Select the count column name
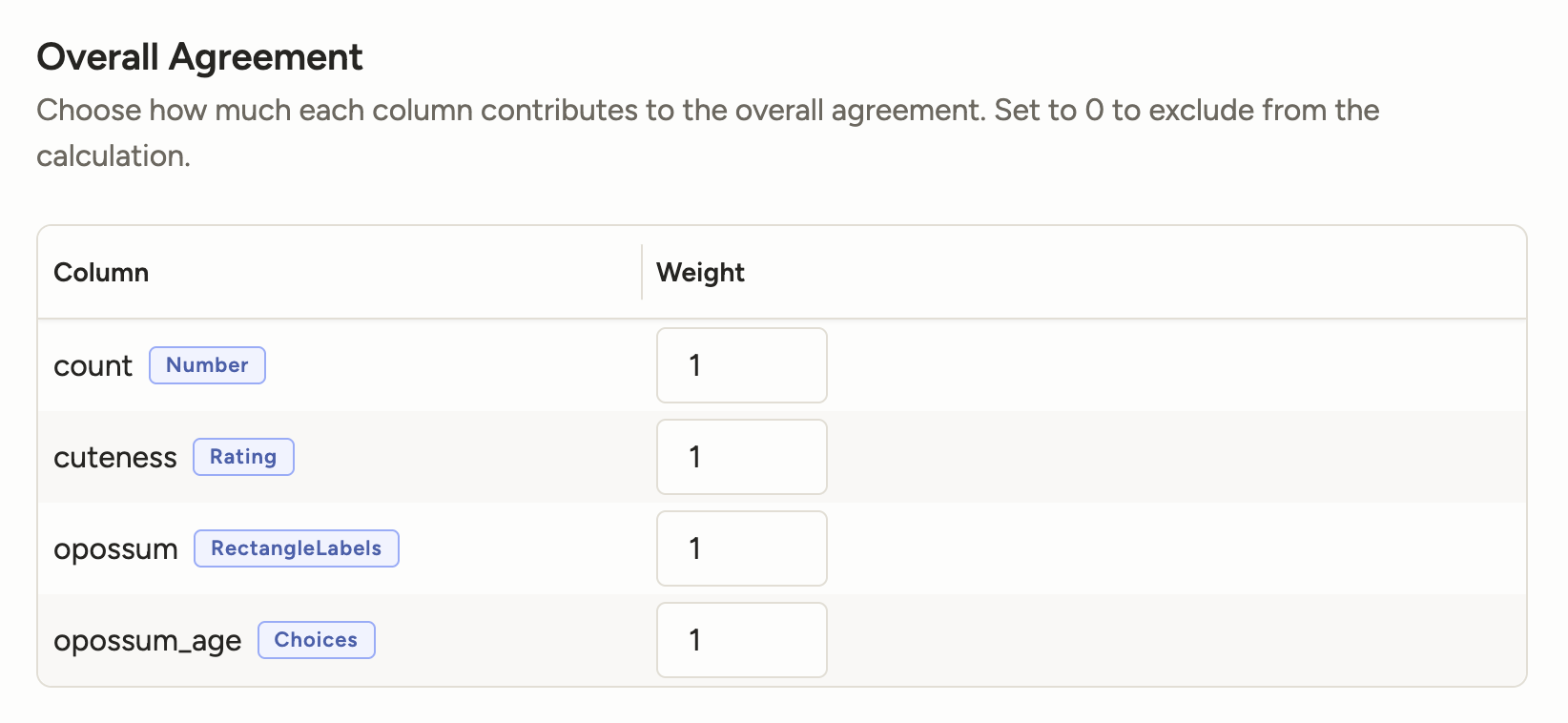The image size is (1568, 723). click(93, 366)
